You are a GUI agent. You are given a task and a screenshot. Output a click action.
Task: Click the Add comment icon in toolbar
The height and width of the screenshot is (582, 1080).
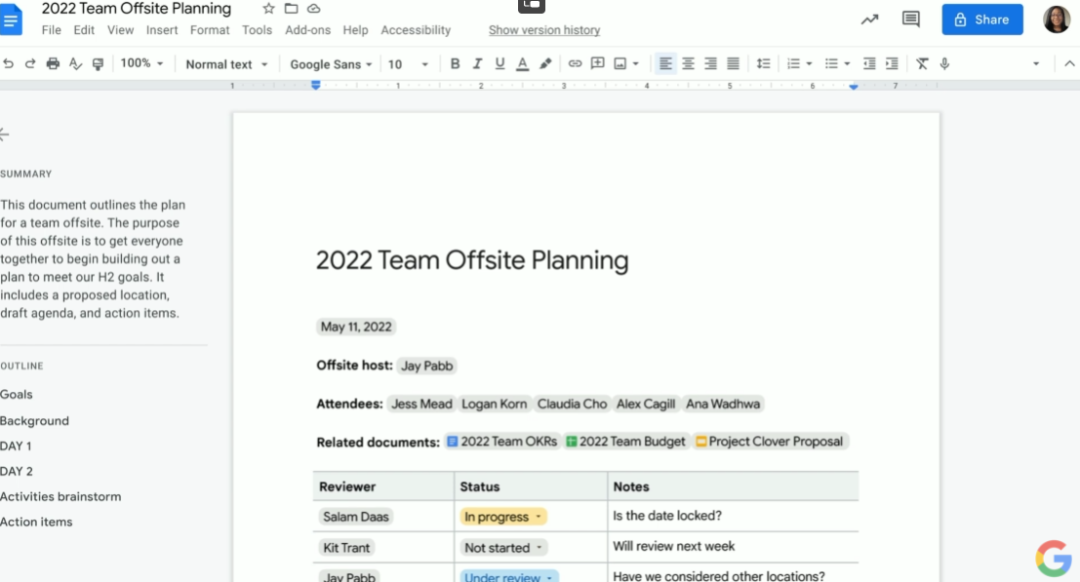597,64
